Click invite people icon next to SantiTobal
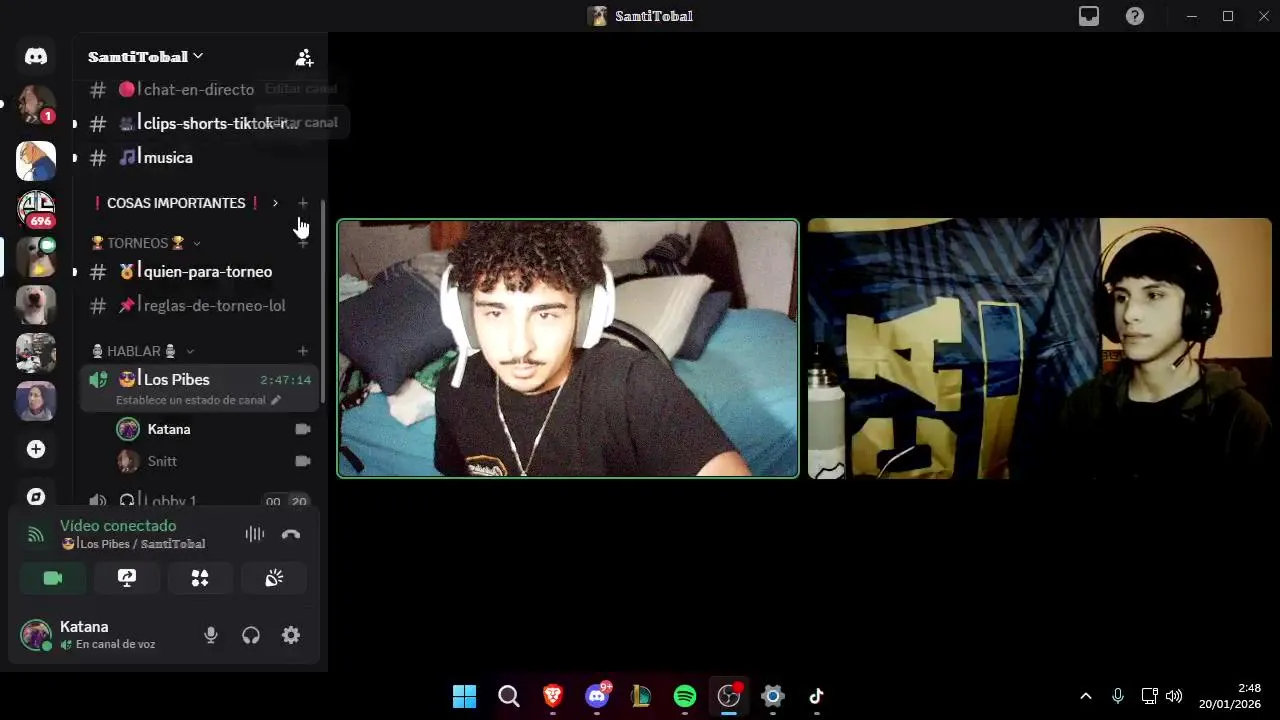This screenshot has width=1280, height=720. pos(304,57)
